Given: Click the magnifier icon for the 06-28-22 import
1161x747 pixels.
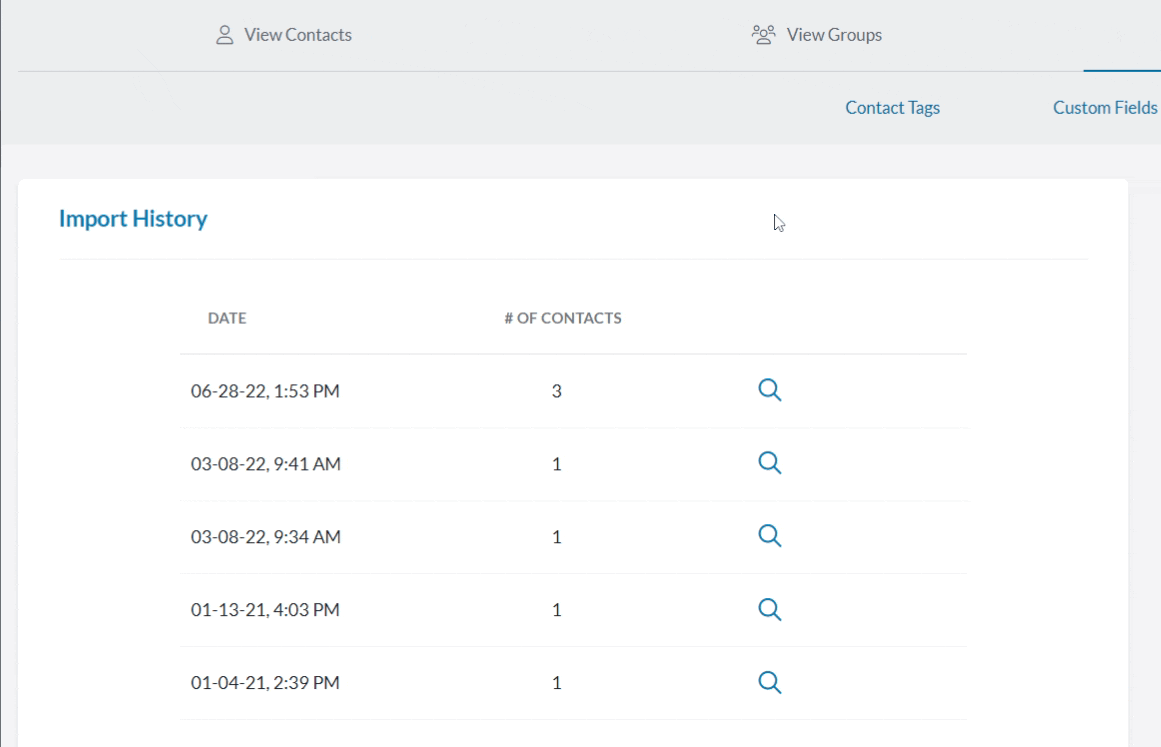Looking at the screenshot, I should (769, 391).
